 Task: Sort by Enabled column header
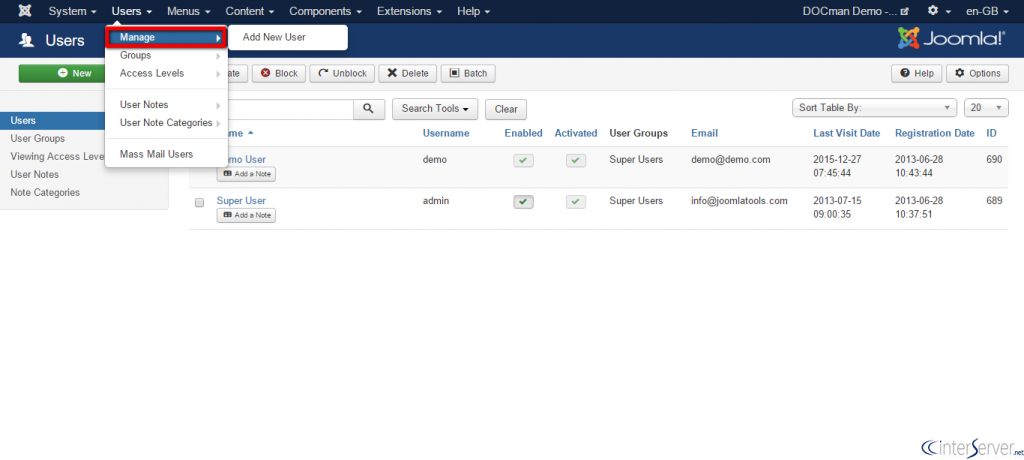click(x=523, y=133)
